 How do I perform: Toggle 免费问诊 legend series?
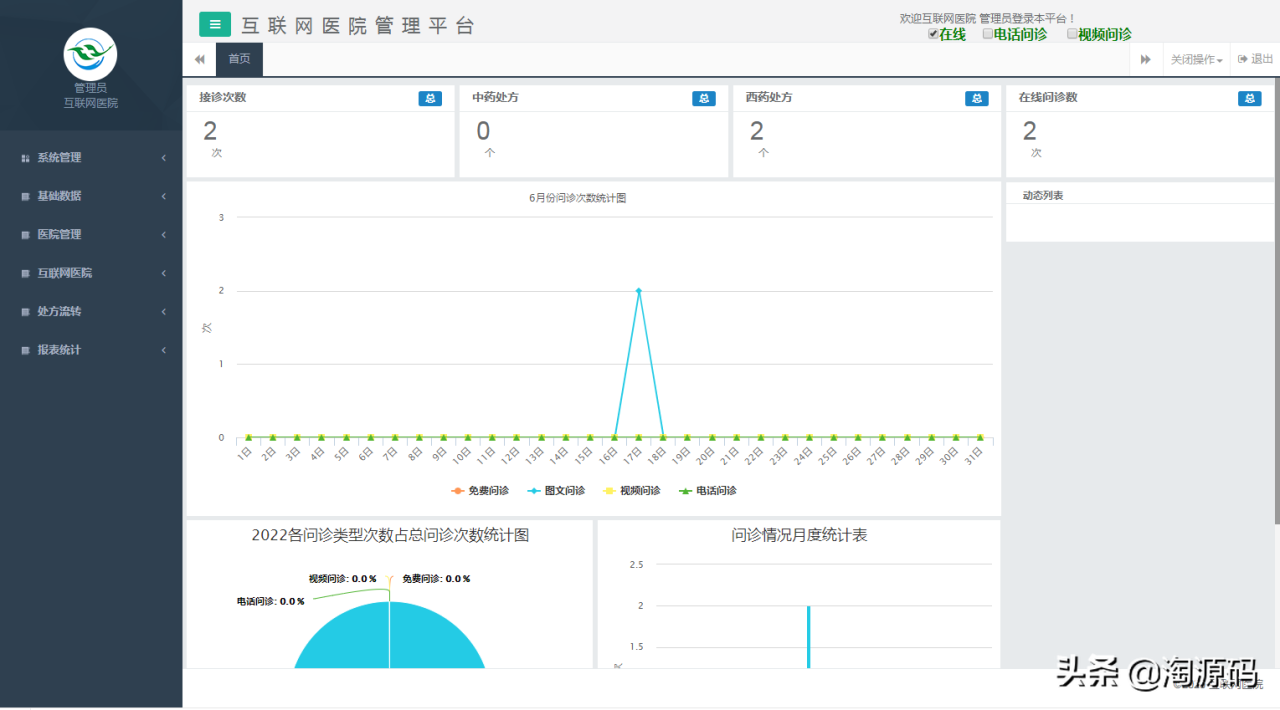(480, 491)
